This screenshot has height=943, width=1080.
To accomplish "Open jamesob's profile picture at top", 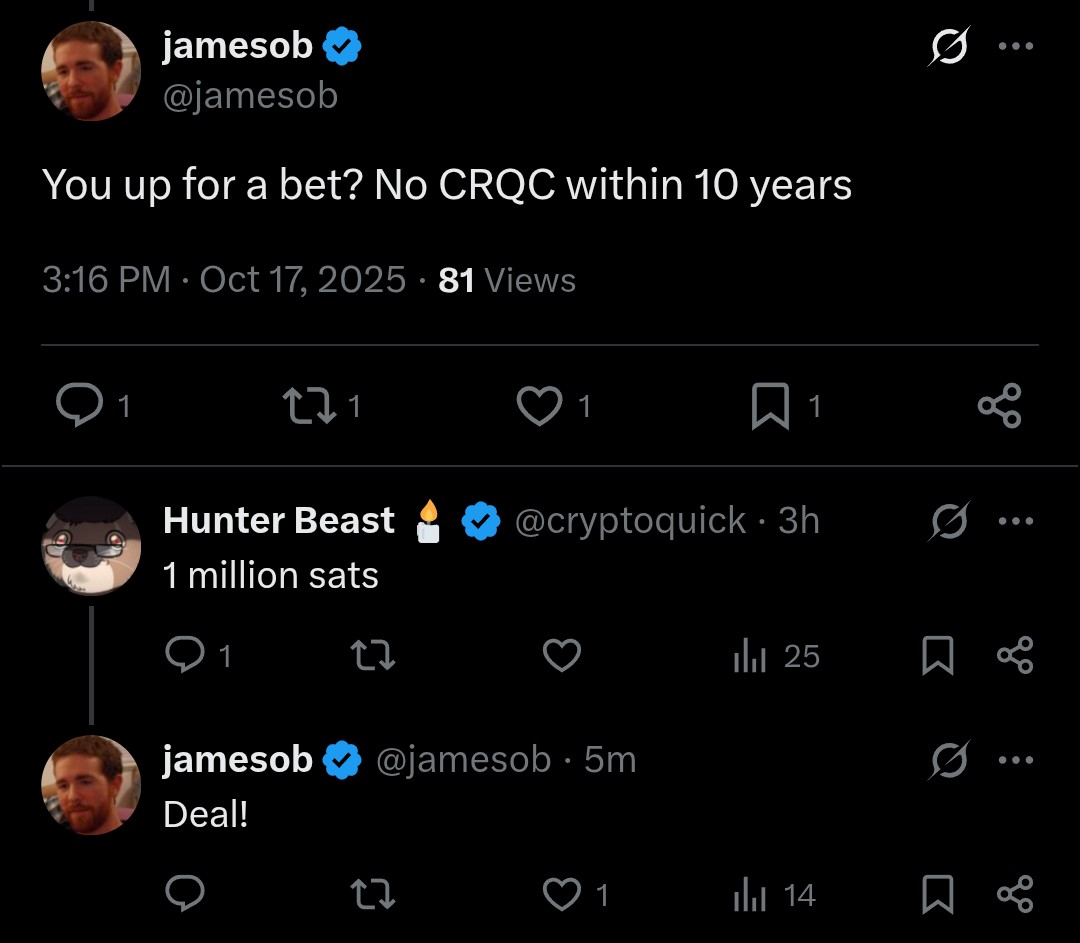I will [x=90, y=71].
